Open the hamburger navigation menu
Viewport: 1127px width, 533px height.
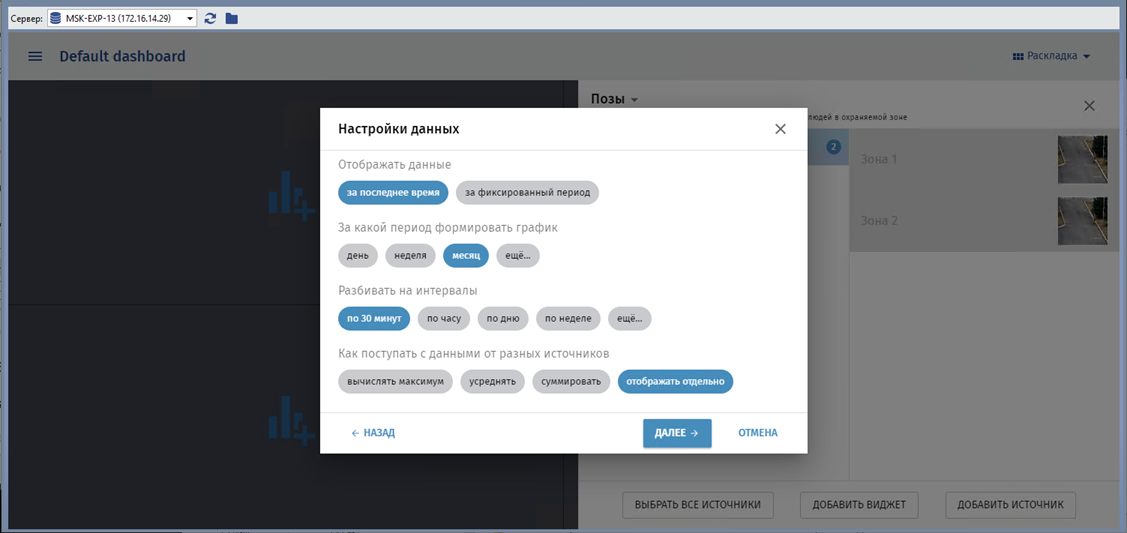click(x=35, y=56)
